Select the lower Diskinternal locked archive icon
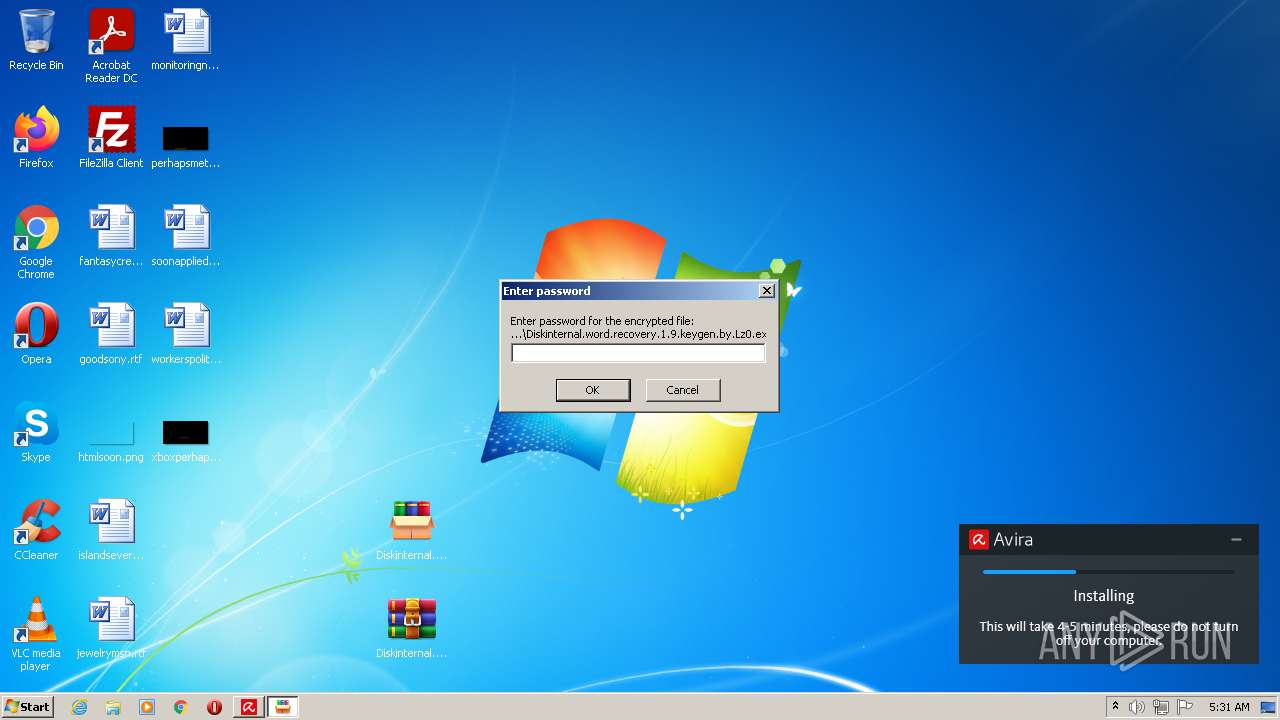This screenshot has height=720, width=1280. (x=411, y=628)
